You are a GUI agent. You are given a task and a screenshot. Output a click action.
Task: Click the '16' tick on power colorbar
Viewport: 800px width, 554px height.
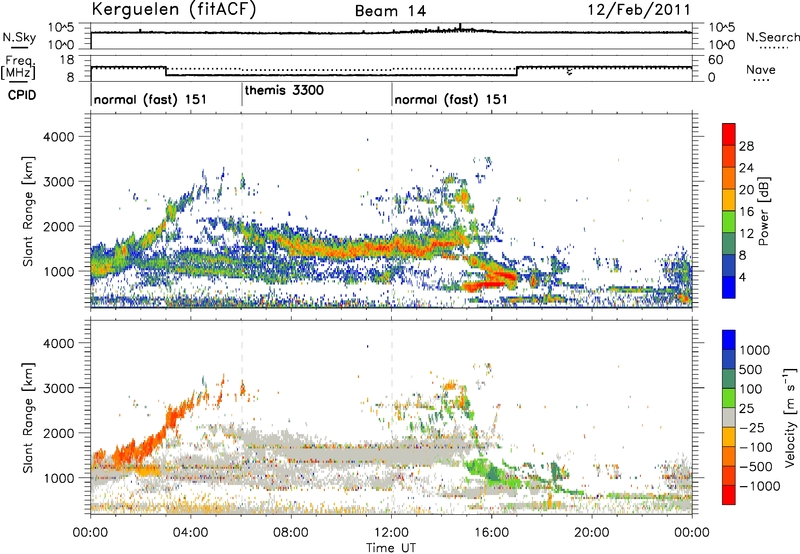746,212
